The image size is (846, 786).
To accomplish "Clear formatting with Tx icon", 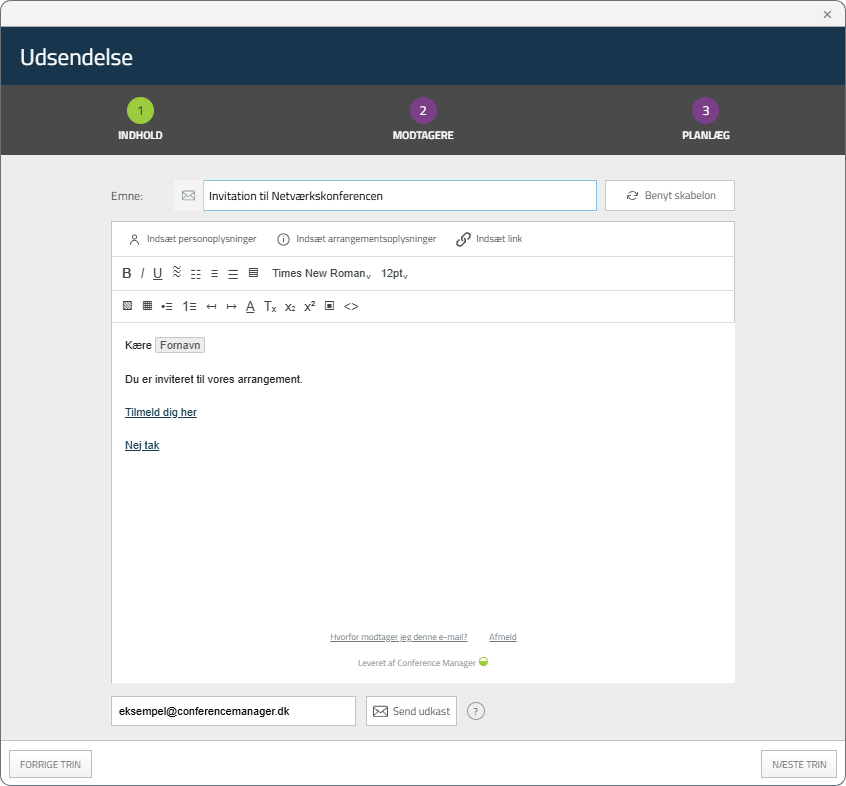I will [270, 306].
